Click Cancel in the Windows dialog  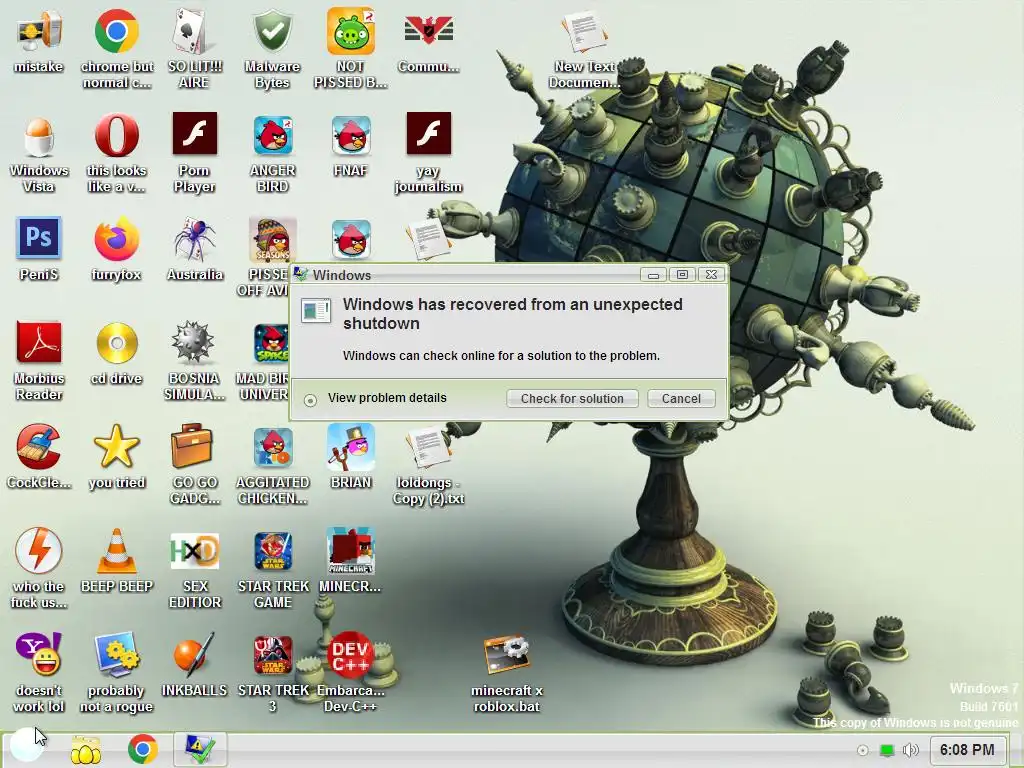point(681,398)
